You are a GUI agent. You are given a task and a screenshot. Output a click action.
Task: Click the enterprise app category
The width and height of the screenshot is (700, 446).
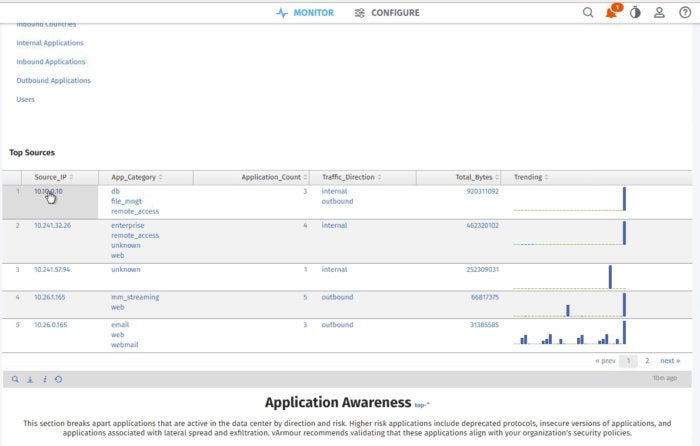(128, 225)
